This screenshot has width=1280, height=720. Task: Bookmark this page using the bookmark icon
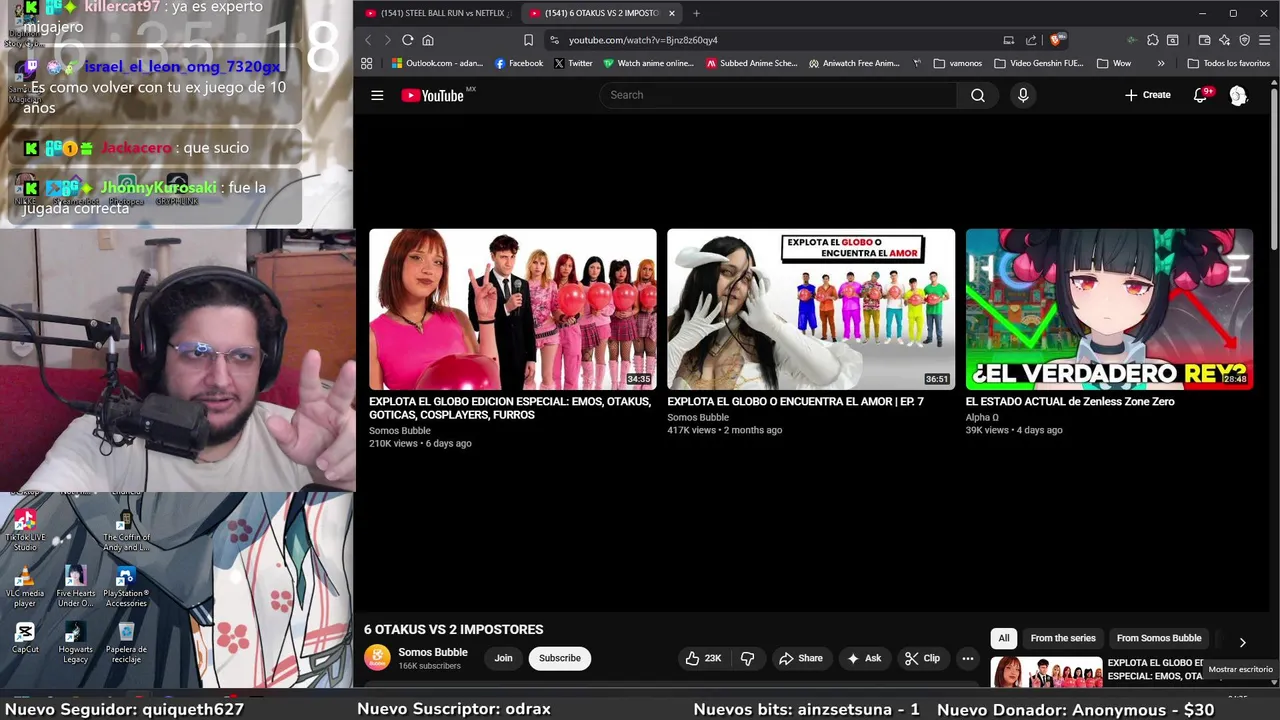pyautogui.click(x=528, y=40)
